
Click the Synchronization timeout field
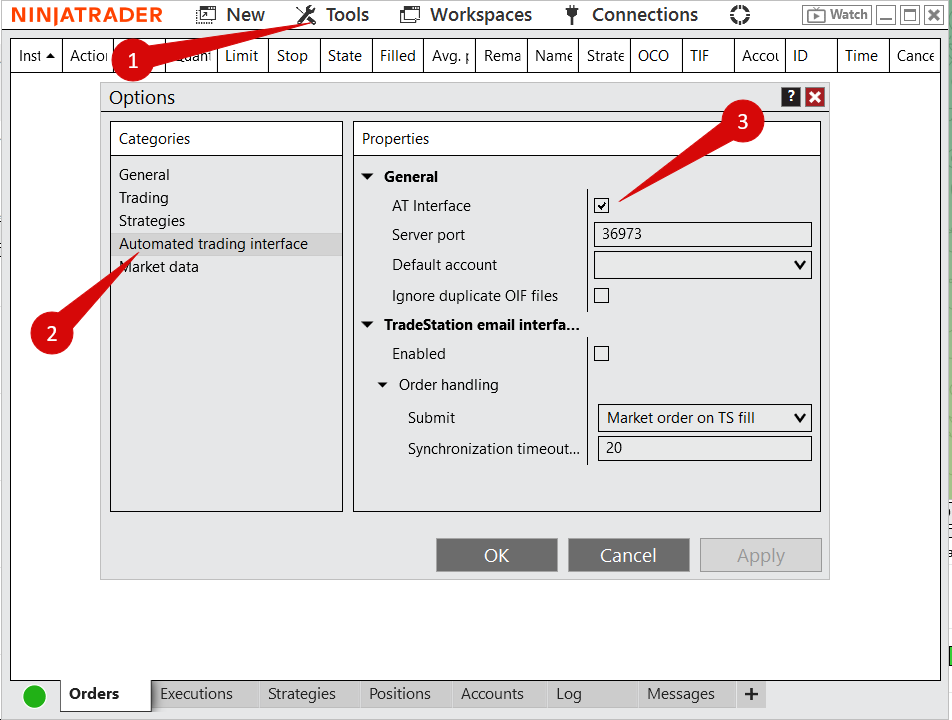704,448
